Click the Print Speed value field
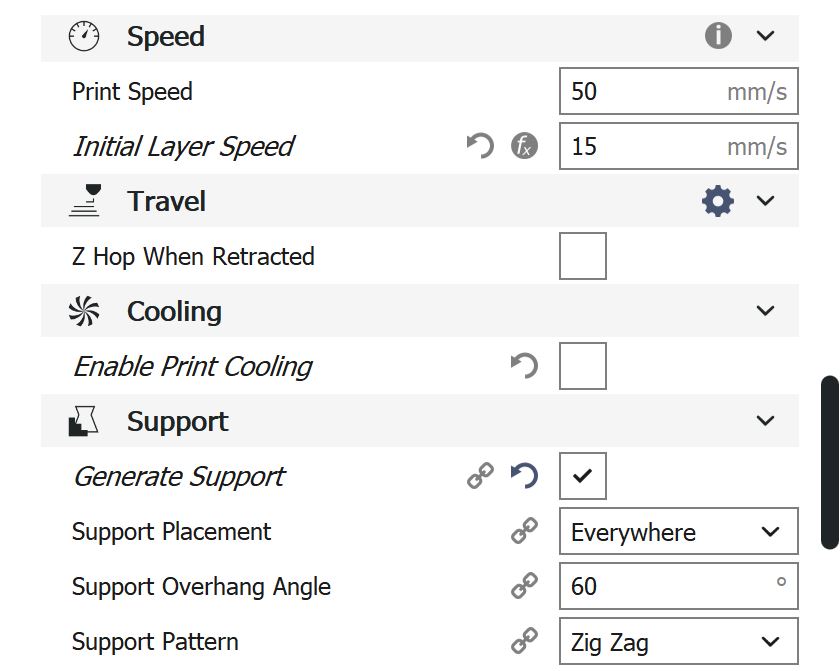This screenshot has width=840, height=671. (640, 92)
